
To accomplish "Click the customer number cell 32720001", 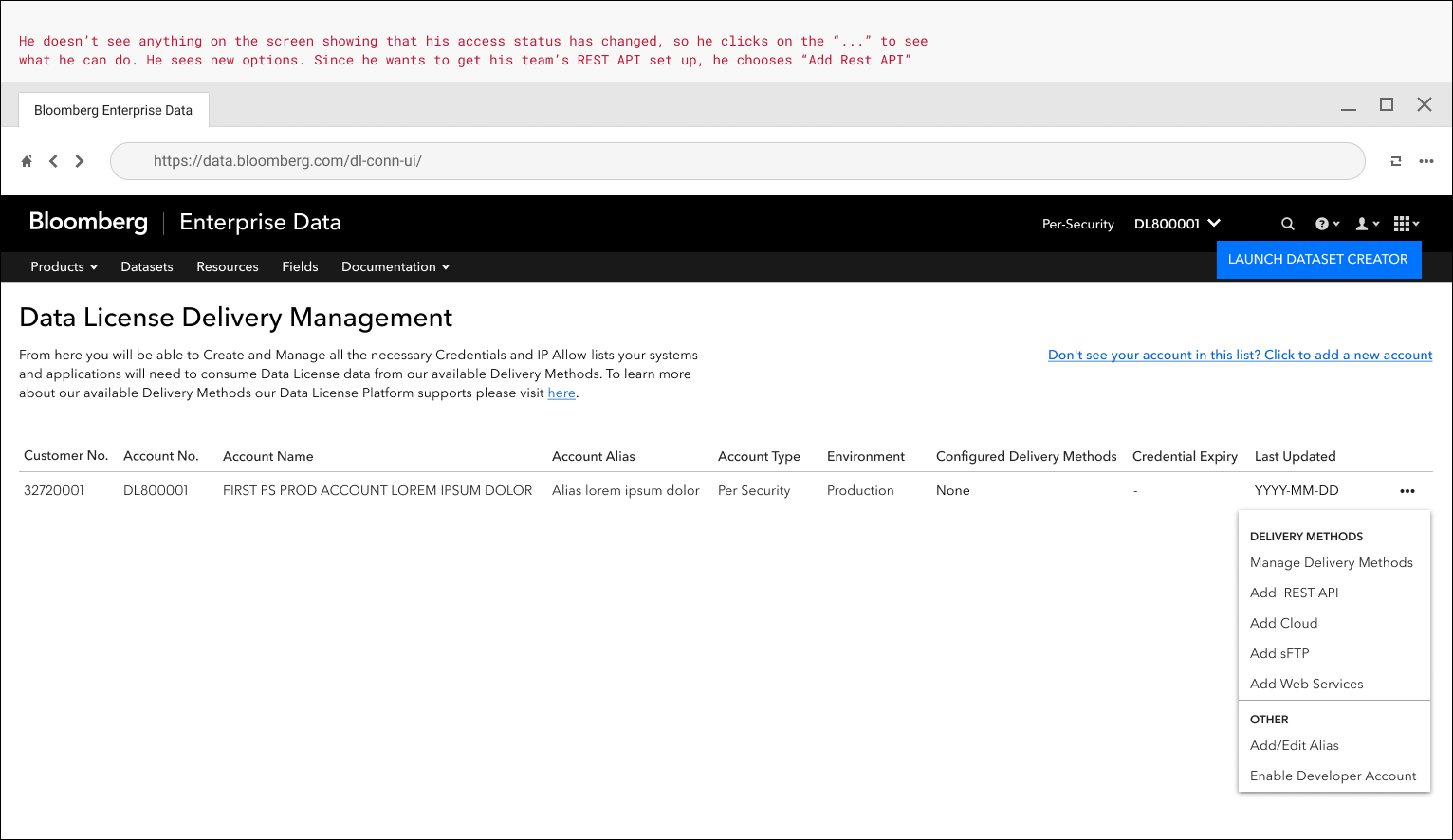I will tap(54, 491).
